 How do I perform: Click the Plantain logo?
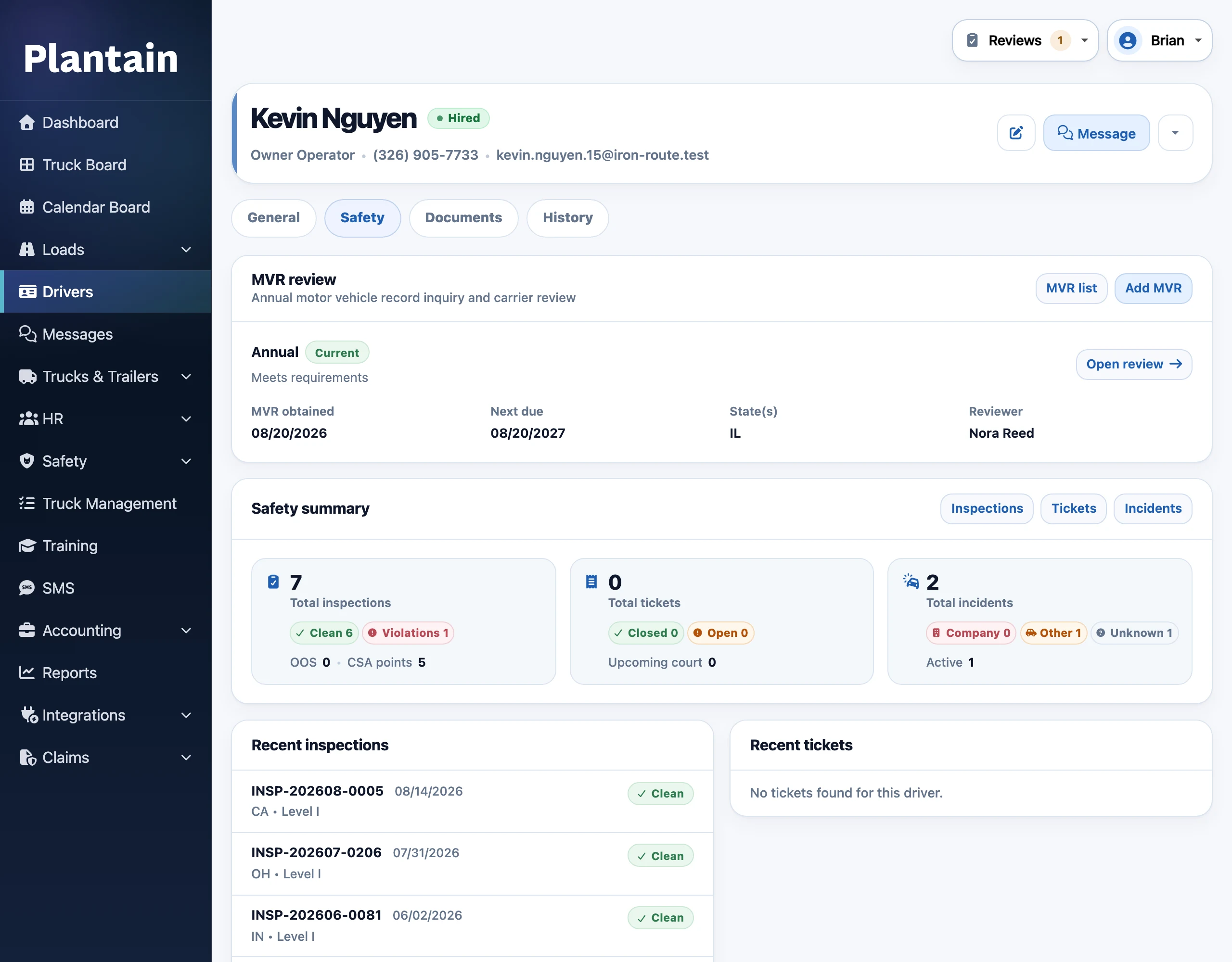click(x=101, y=58)
